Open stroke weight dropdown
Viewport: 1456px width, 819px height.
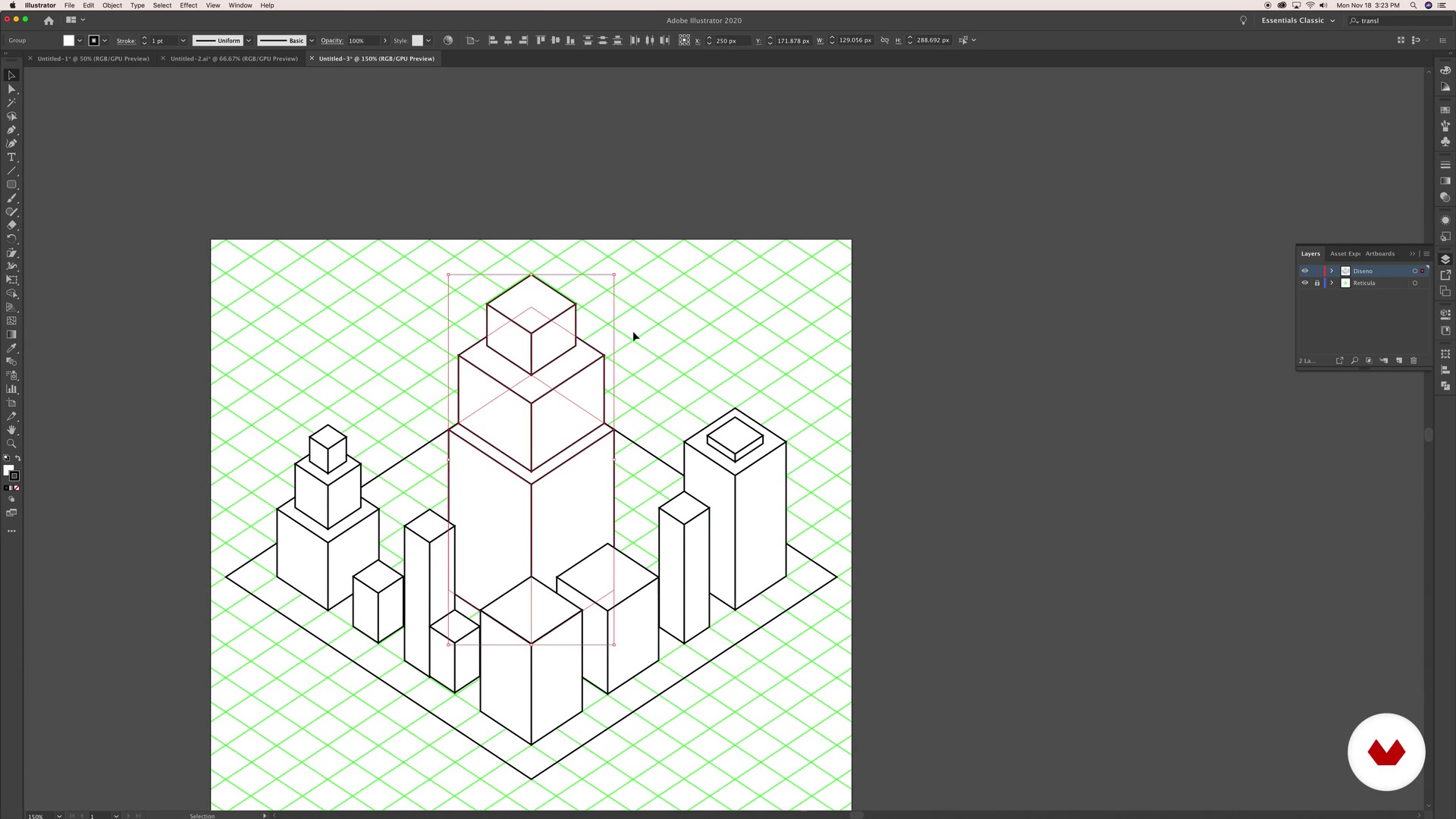pyautogui.click(x=183, y=40)
